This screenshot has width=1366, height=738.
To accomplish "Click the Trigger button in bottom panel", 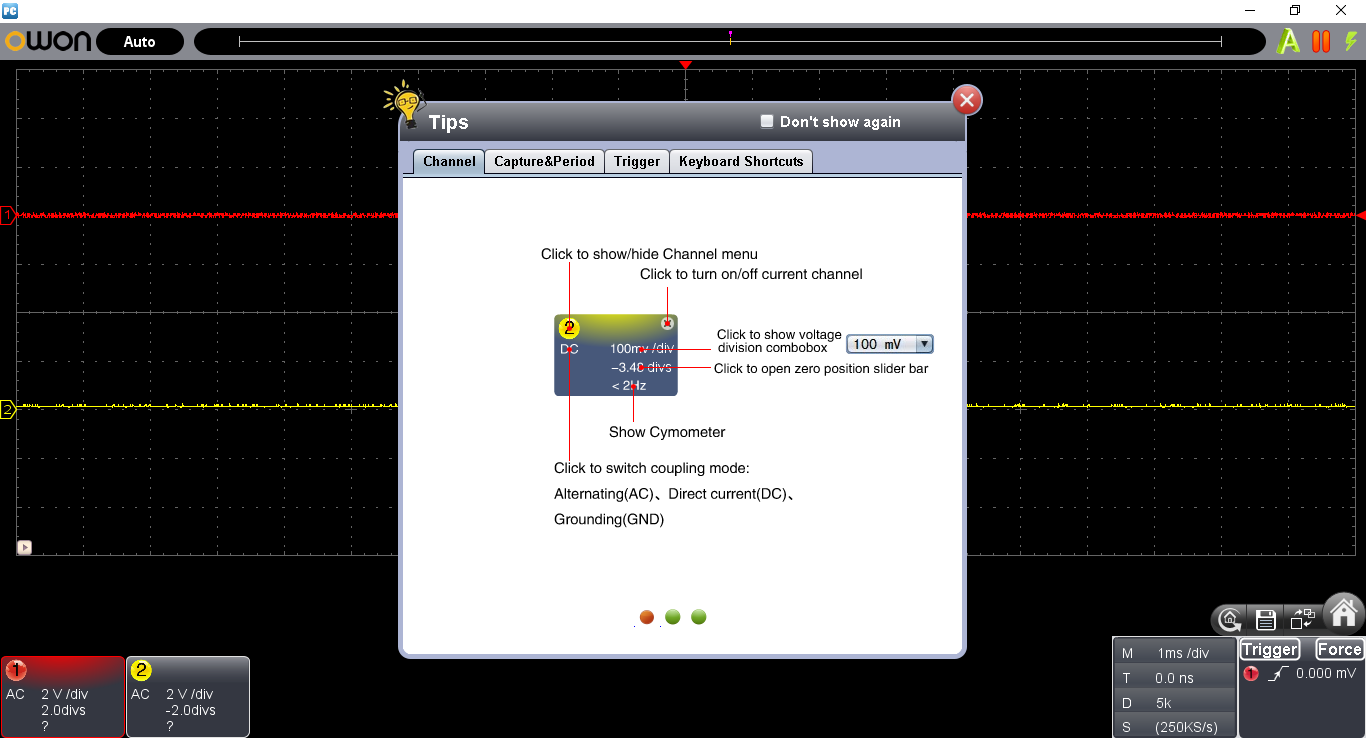I will (1270, 650).
